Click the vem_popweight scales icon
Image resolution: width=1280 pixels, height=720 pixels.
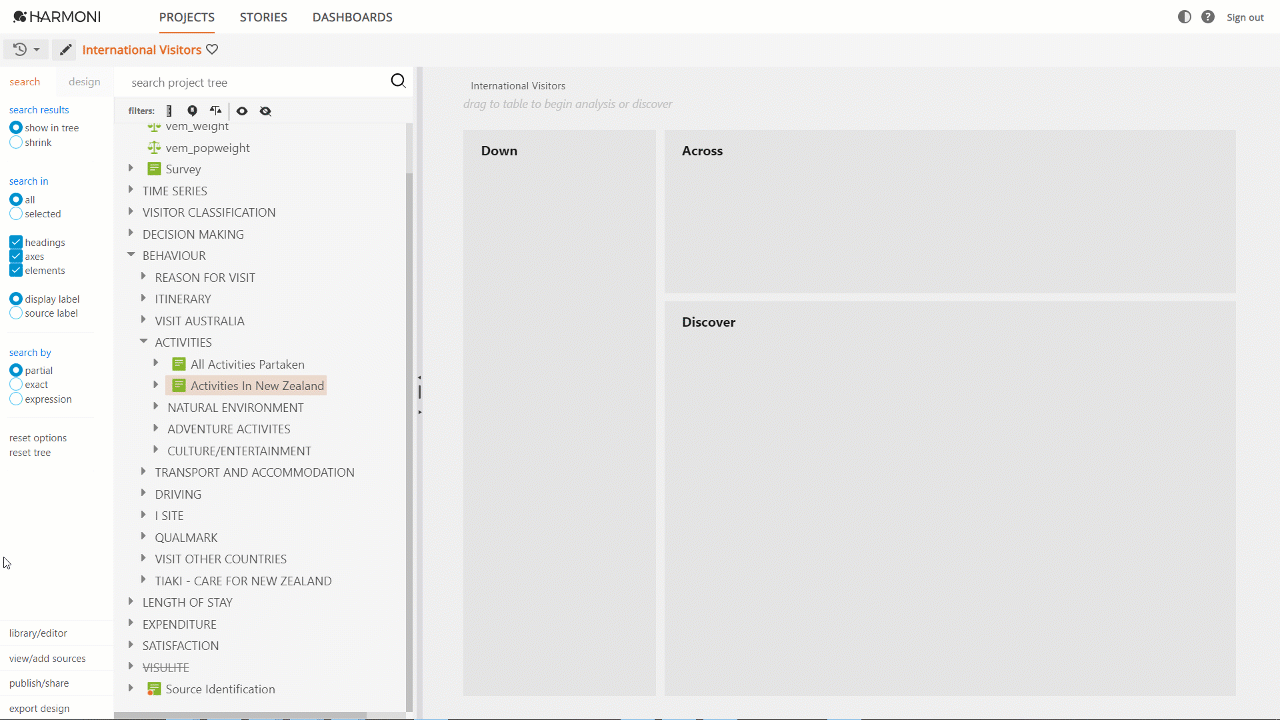pyautogui.click(x=154, y=148)
